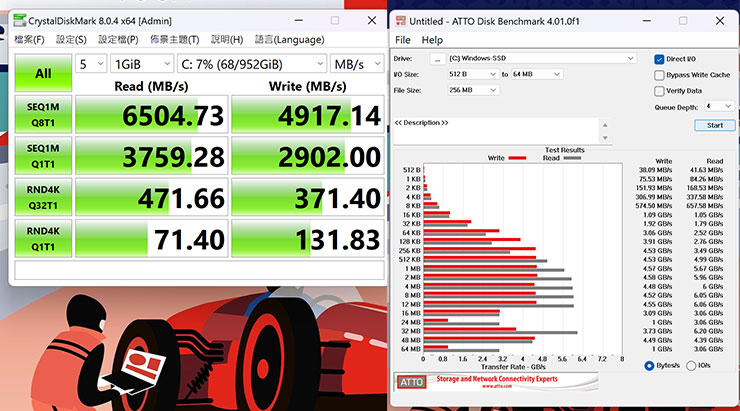The width and height of the screenshot is (740, 411).
Task: Open the MB/s unit dropdown
Action: pyautogui.click(x=357, y=64)
